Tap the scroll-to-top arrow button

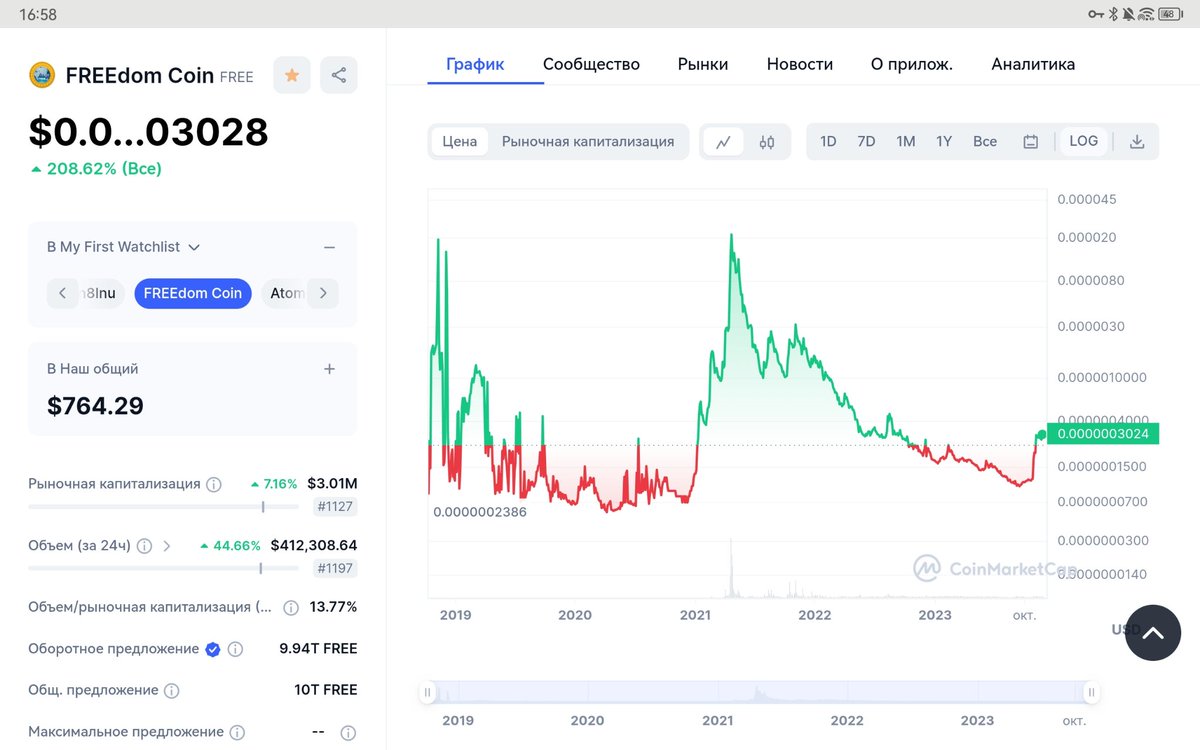1153,633
